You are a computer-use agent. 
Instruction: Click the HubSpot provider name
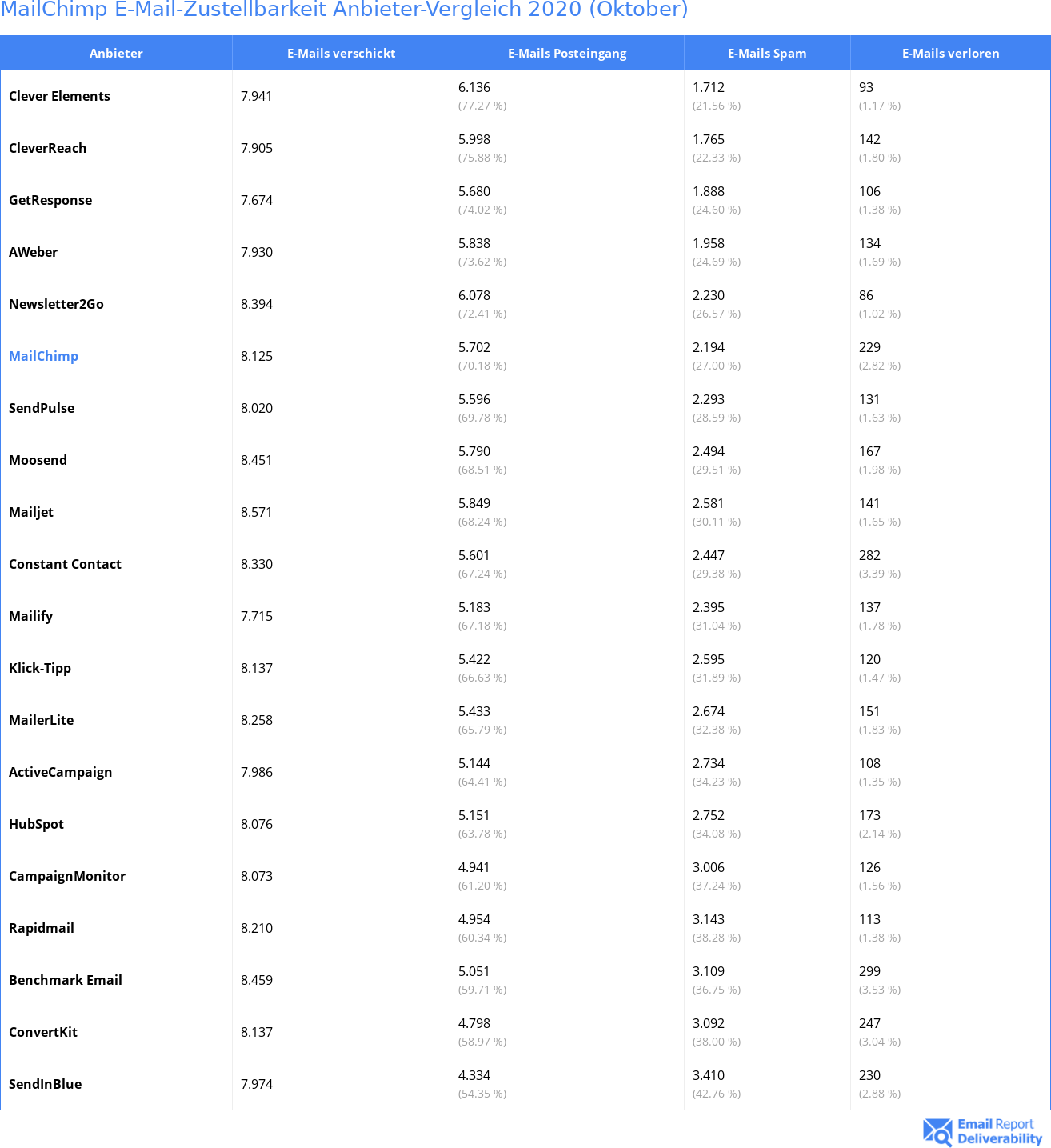click(36, 824)
